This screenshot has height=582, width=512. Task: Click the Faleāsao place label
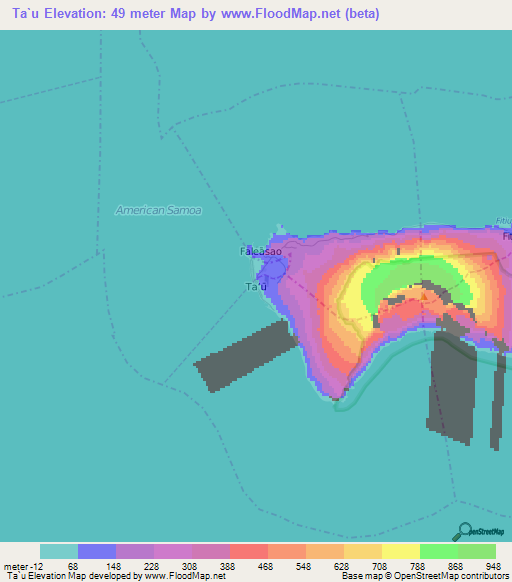coord(261,251)
